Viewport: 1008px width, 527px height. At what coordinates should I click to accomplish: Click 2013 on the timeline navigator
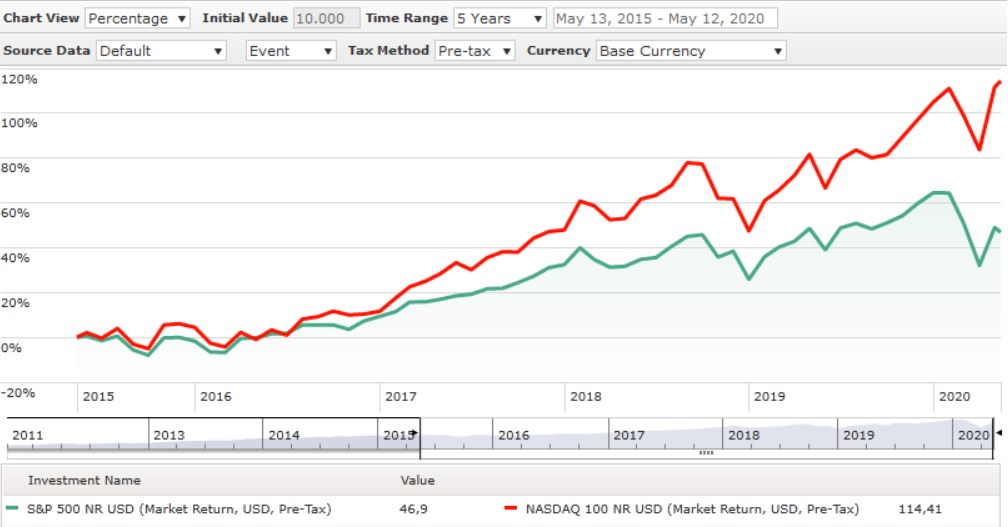point(168,435)
